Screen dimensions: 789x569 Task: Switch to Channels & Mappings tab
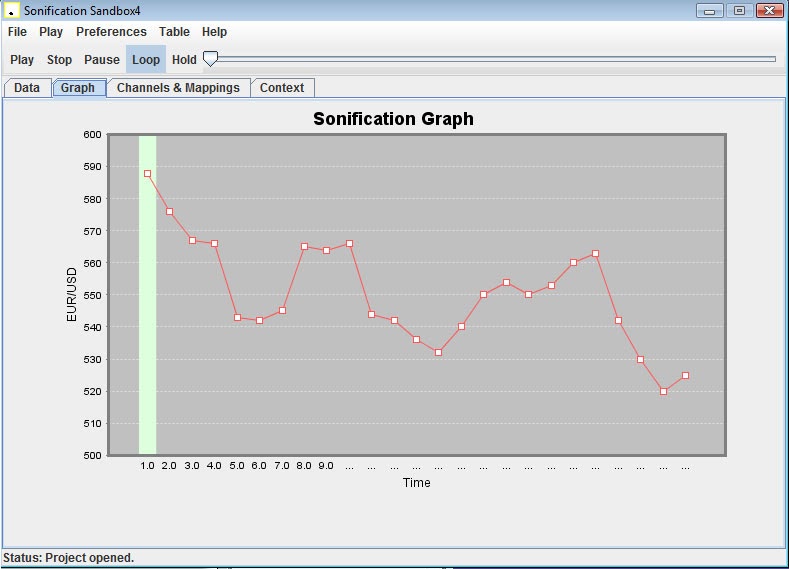coord(178,88)
